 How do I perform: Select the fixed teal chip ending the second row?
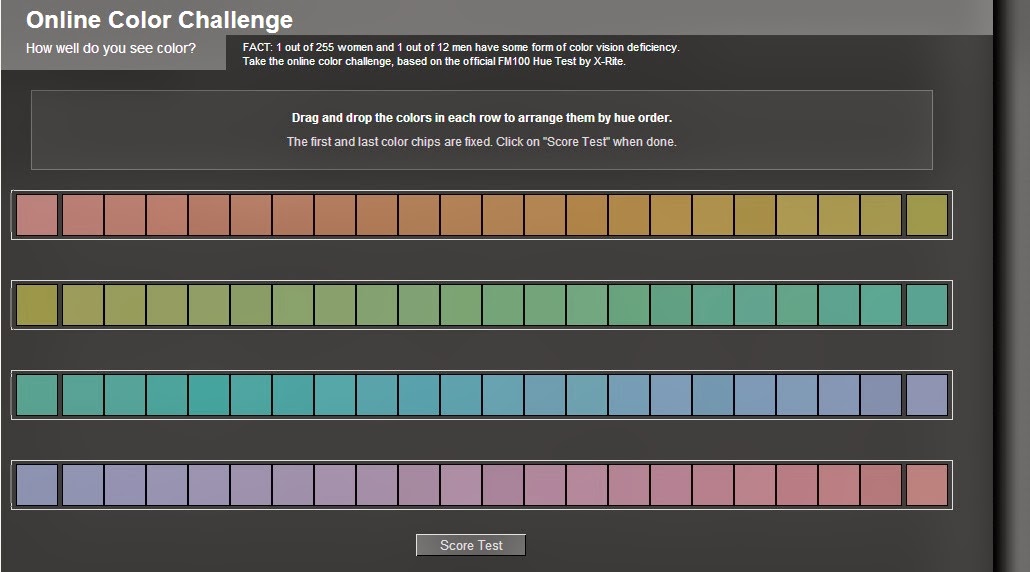click(927, 305)
